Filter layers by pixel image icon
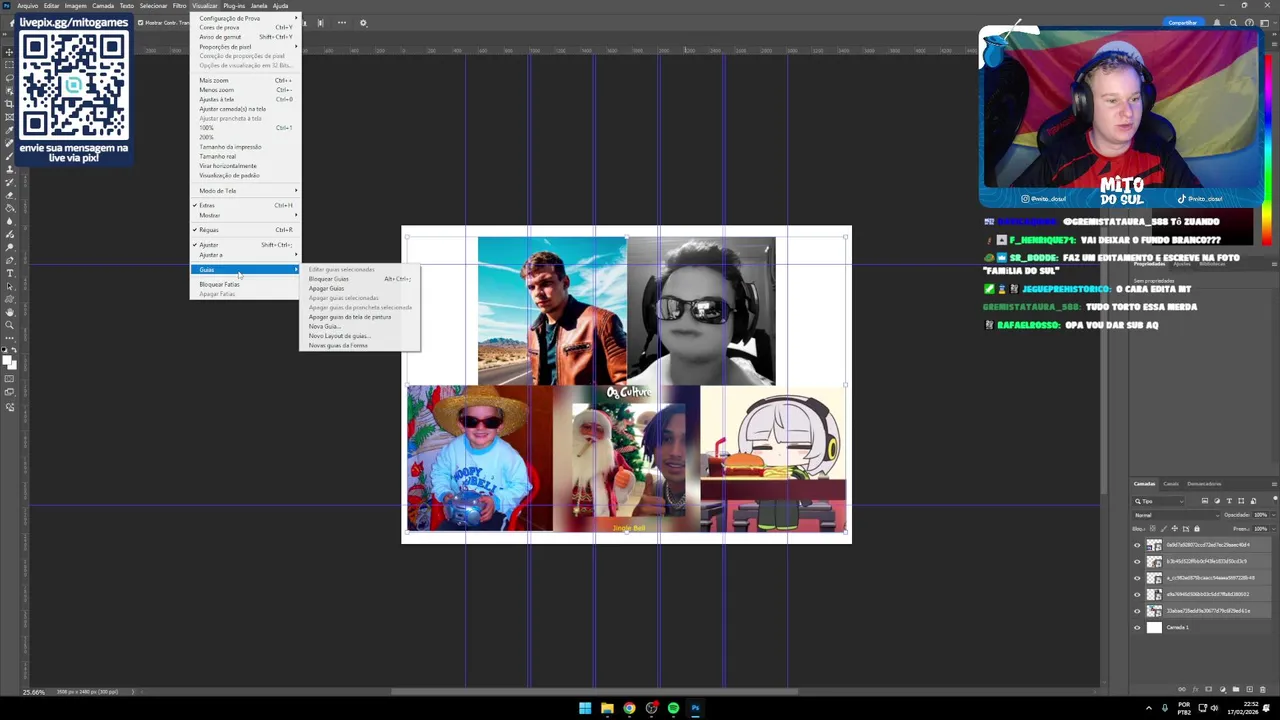Viewport: 1280px width, 720px height. [x=1205, y=501]
